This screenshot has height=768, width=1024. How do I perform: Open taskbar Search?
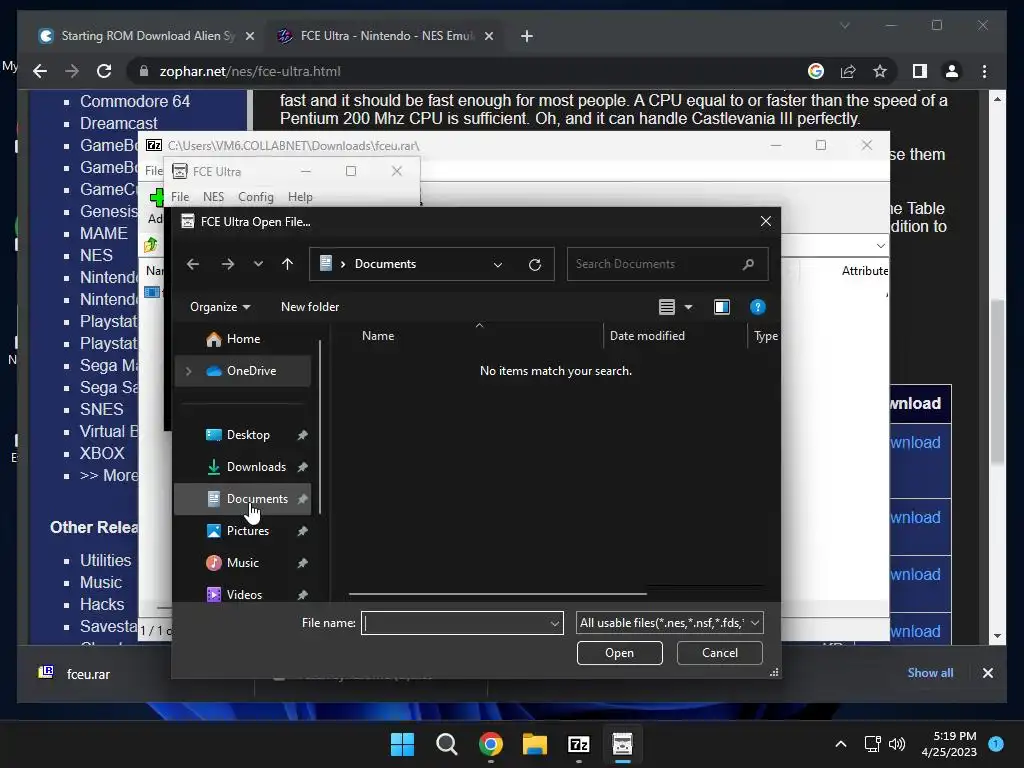coord(447,744)
